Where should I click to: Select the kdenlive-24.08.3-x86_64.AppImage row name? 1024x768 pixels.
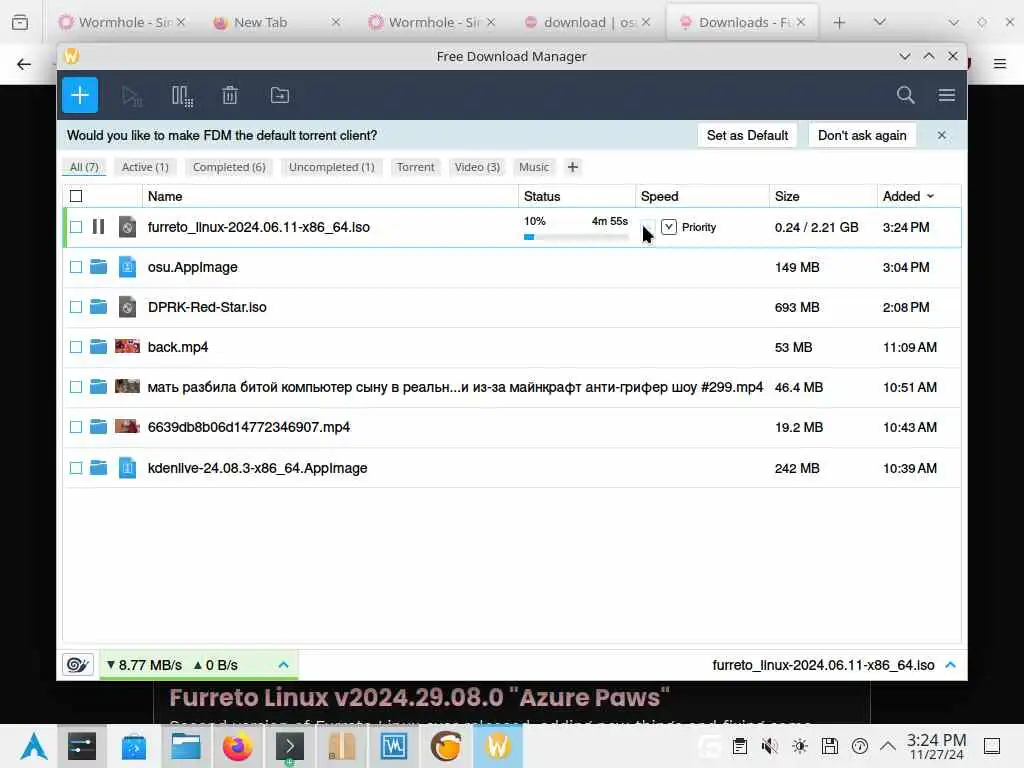(257, 468)
